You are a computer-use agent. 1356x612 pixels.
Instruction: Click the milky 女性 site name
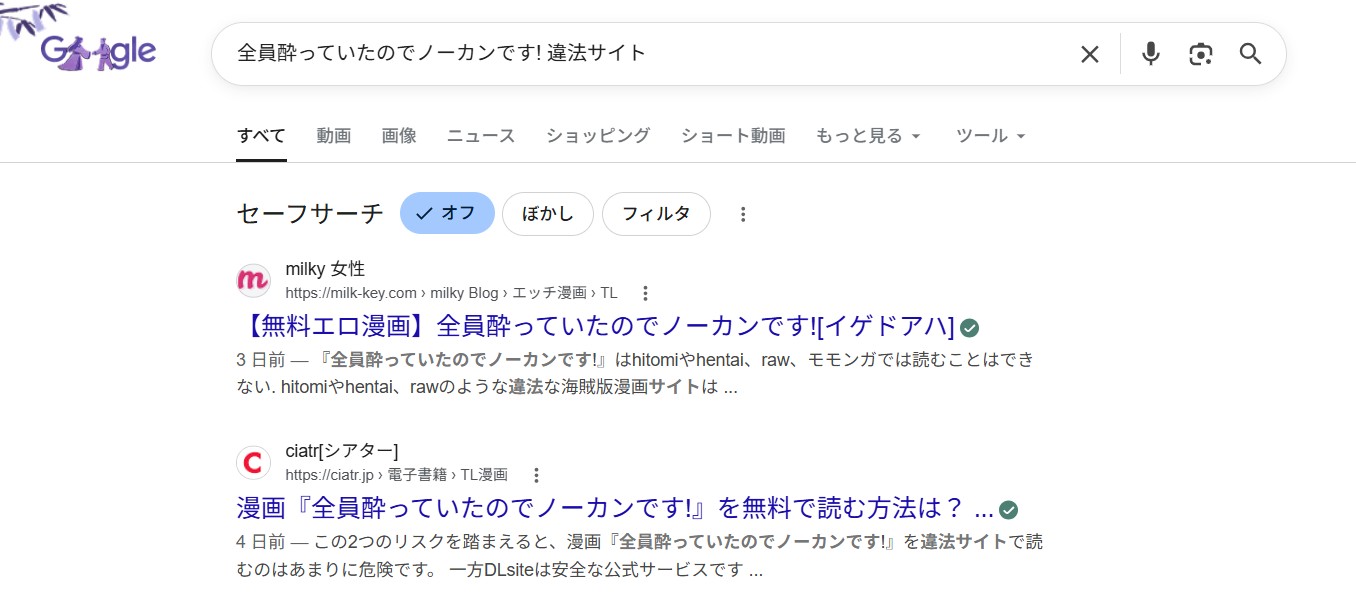tap(325, 269)
